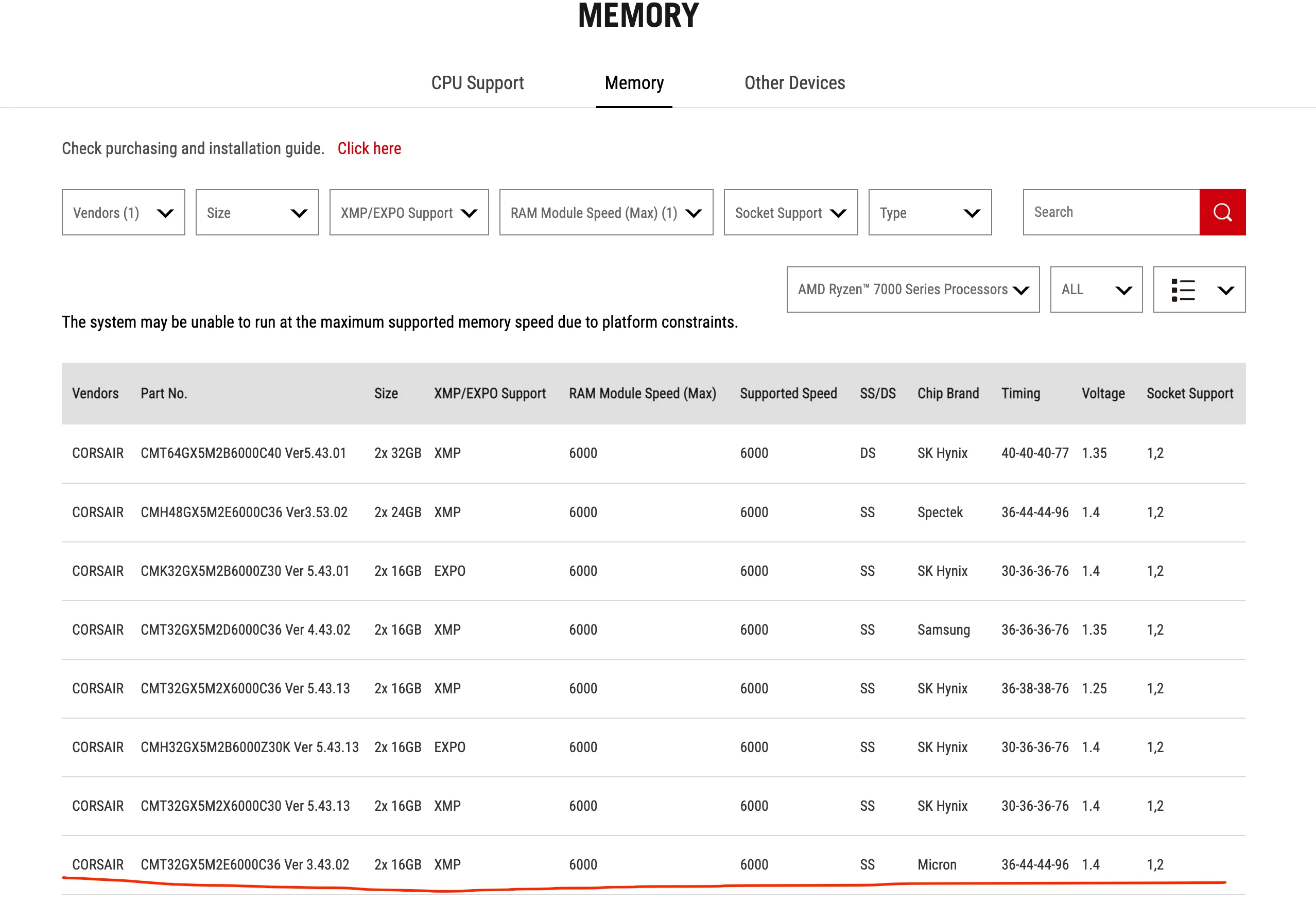Focus the Search text field

1111,212
